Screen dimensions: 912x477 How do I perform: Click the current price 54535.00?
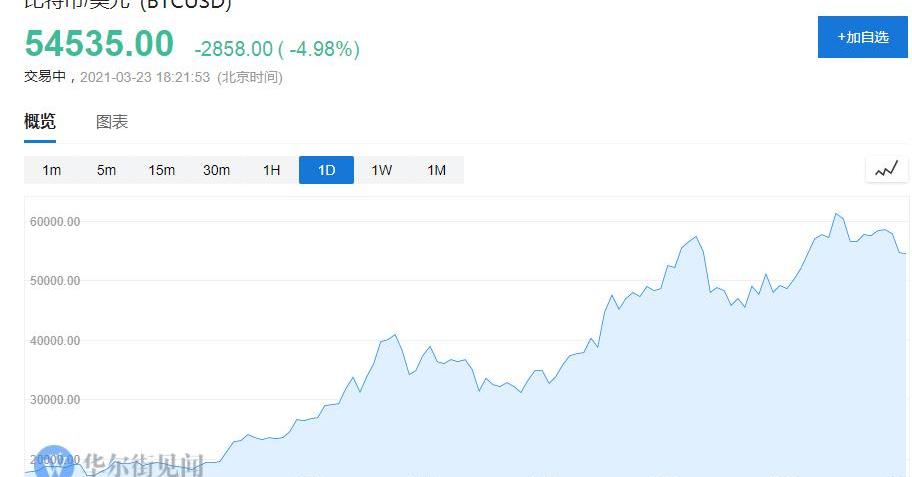99,44
